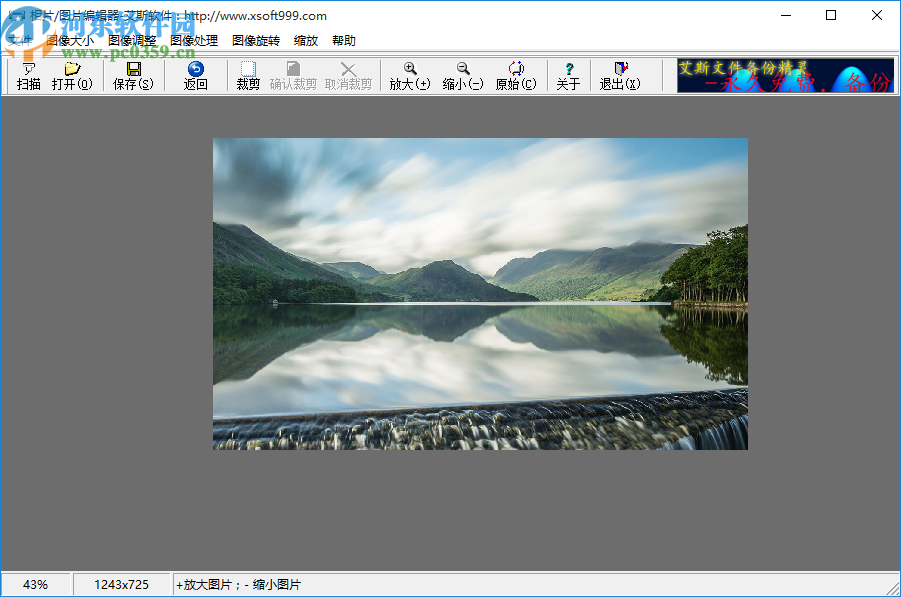Click the 艾斯文件备份精灵 advertisement banner

pos(785,76)
